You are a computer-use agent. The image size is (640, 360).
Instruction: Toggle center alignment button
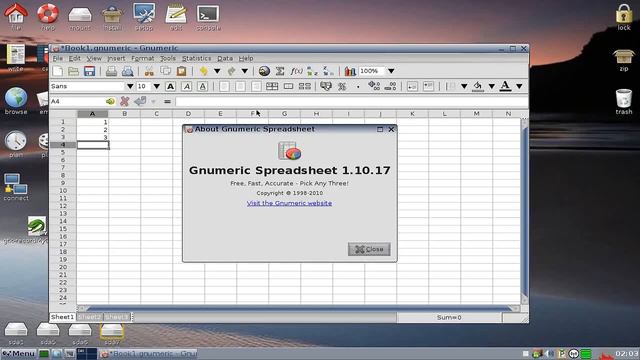click(240, 86)
